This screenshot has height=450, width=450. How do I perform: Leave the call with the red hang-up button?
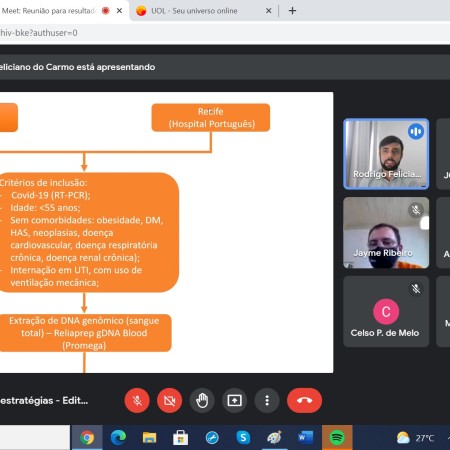point(304,400)
